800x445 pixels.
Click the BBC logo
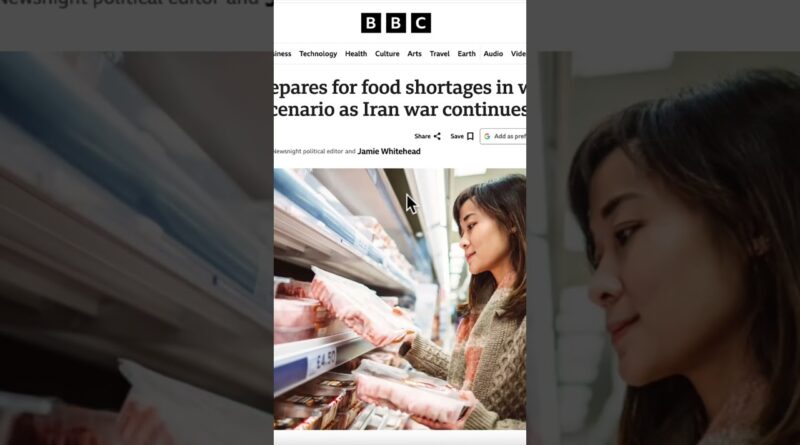pos(396,23)
